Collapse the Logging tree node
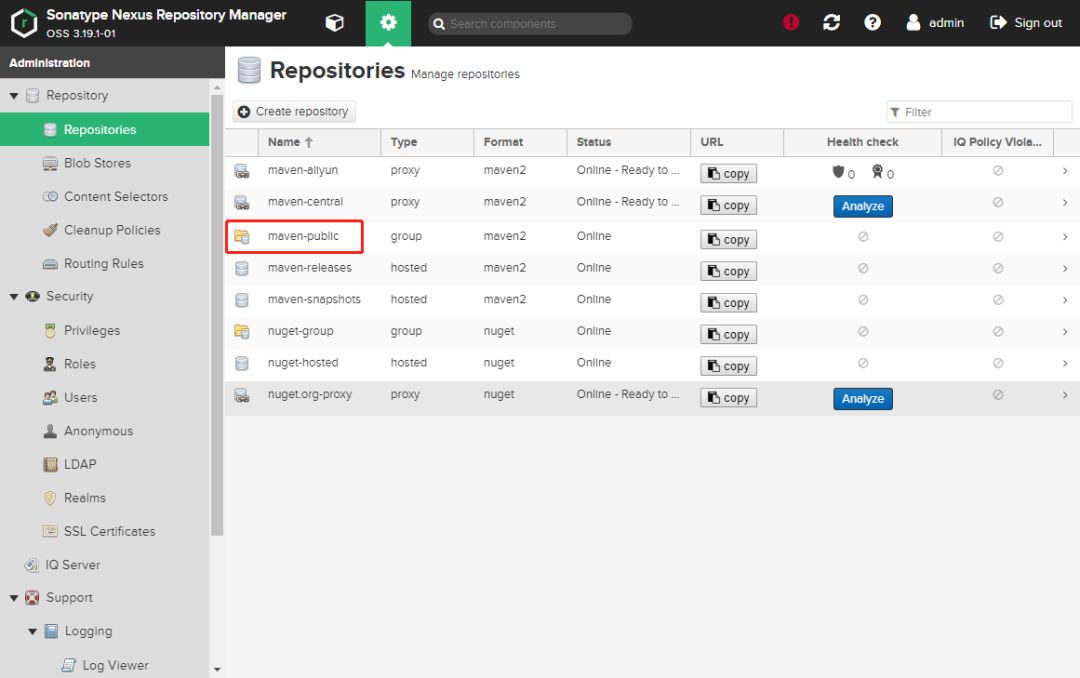The image size is (1080, 678). point(32,631)
